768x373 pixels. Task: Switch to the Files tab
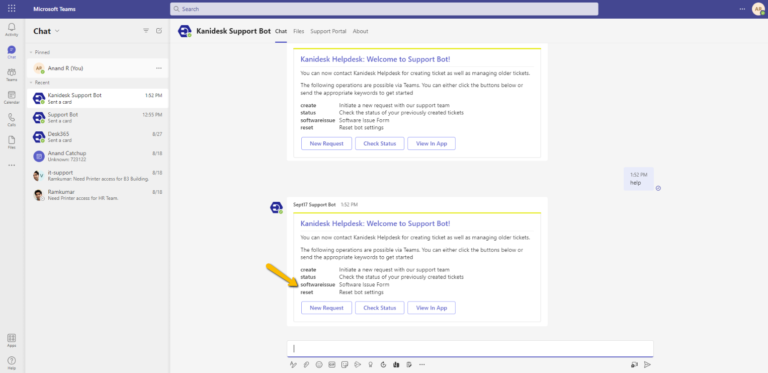pos(298,31)
